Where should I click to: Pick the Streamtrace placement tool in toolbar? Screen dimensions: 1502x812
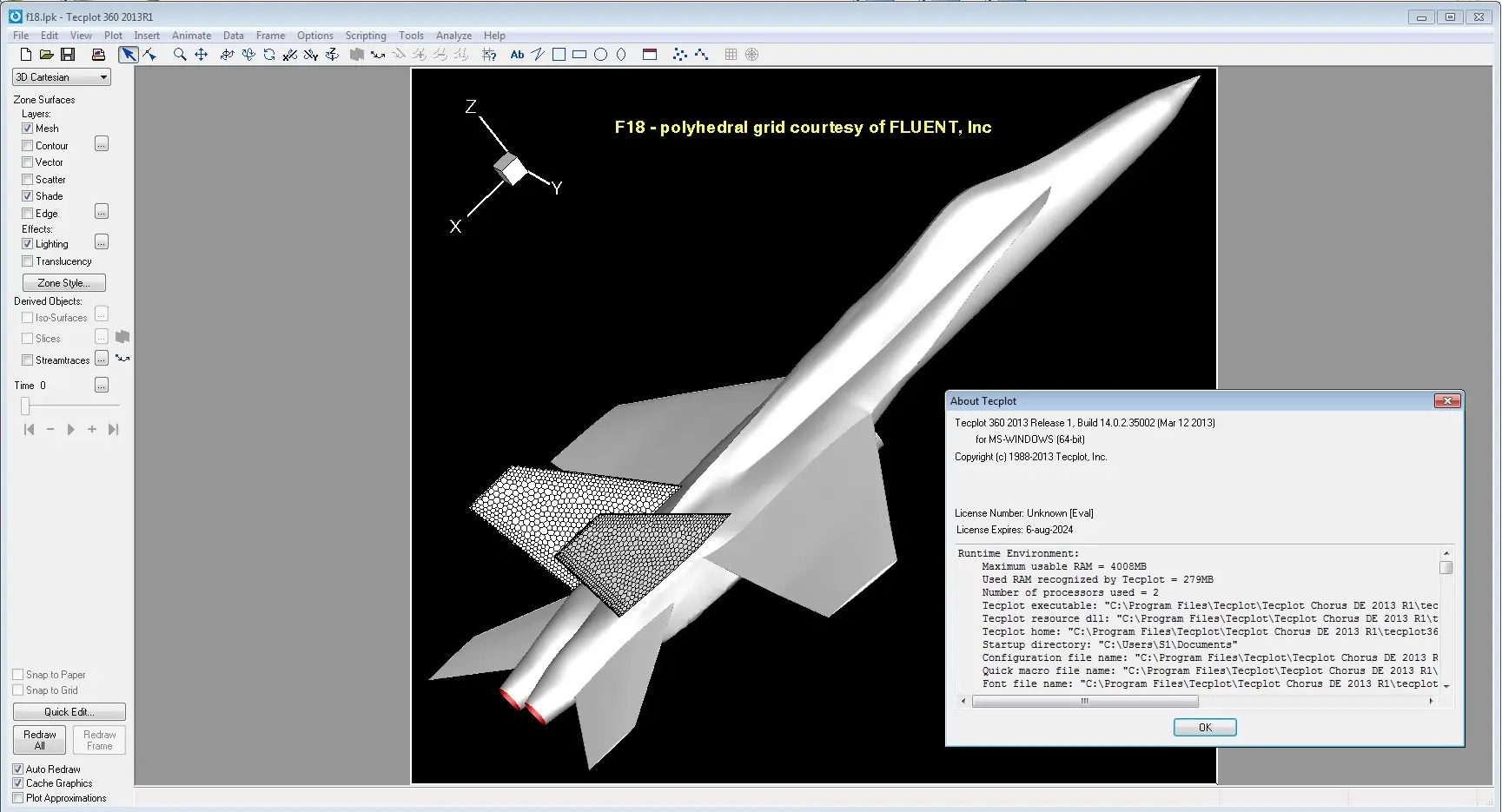point(378,54)
